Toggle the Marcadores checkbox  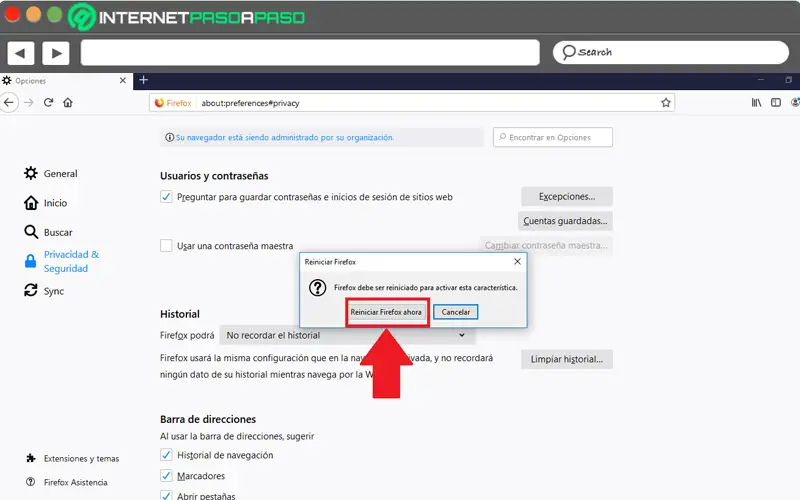166,476
